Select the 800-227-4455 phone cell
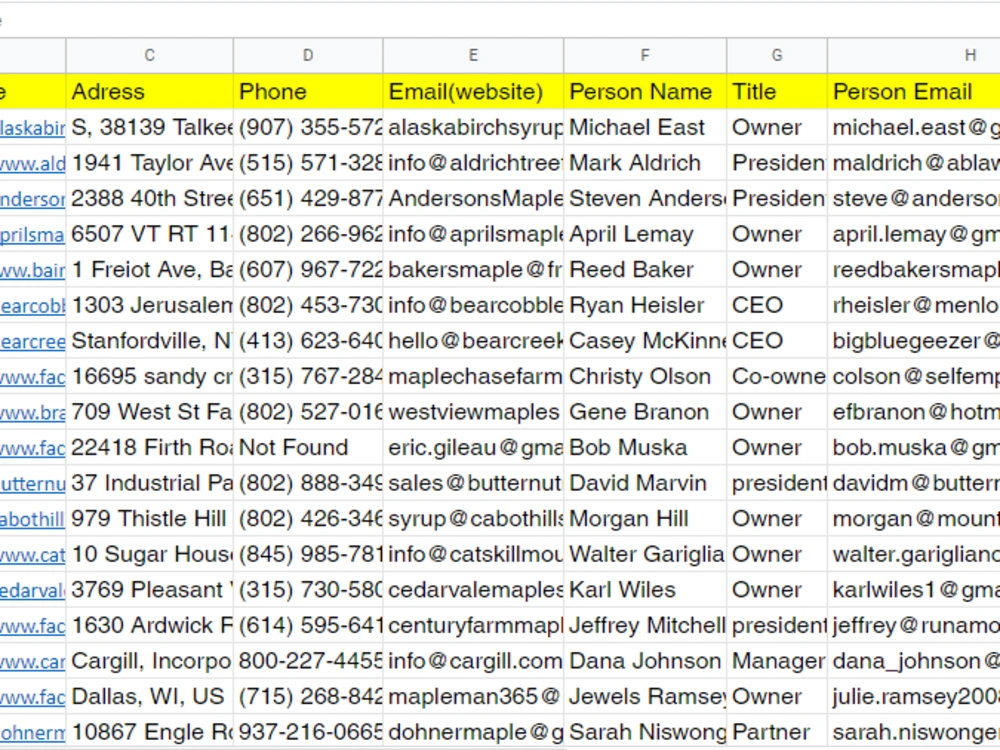 coord(308,661)
